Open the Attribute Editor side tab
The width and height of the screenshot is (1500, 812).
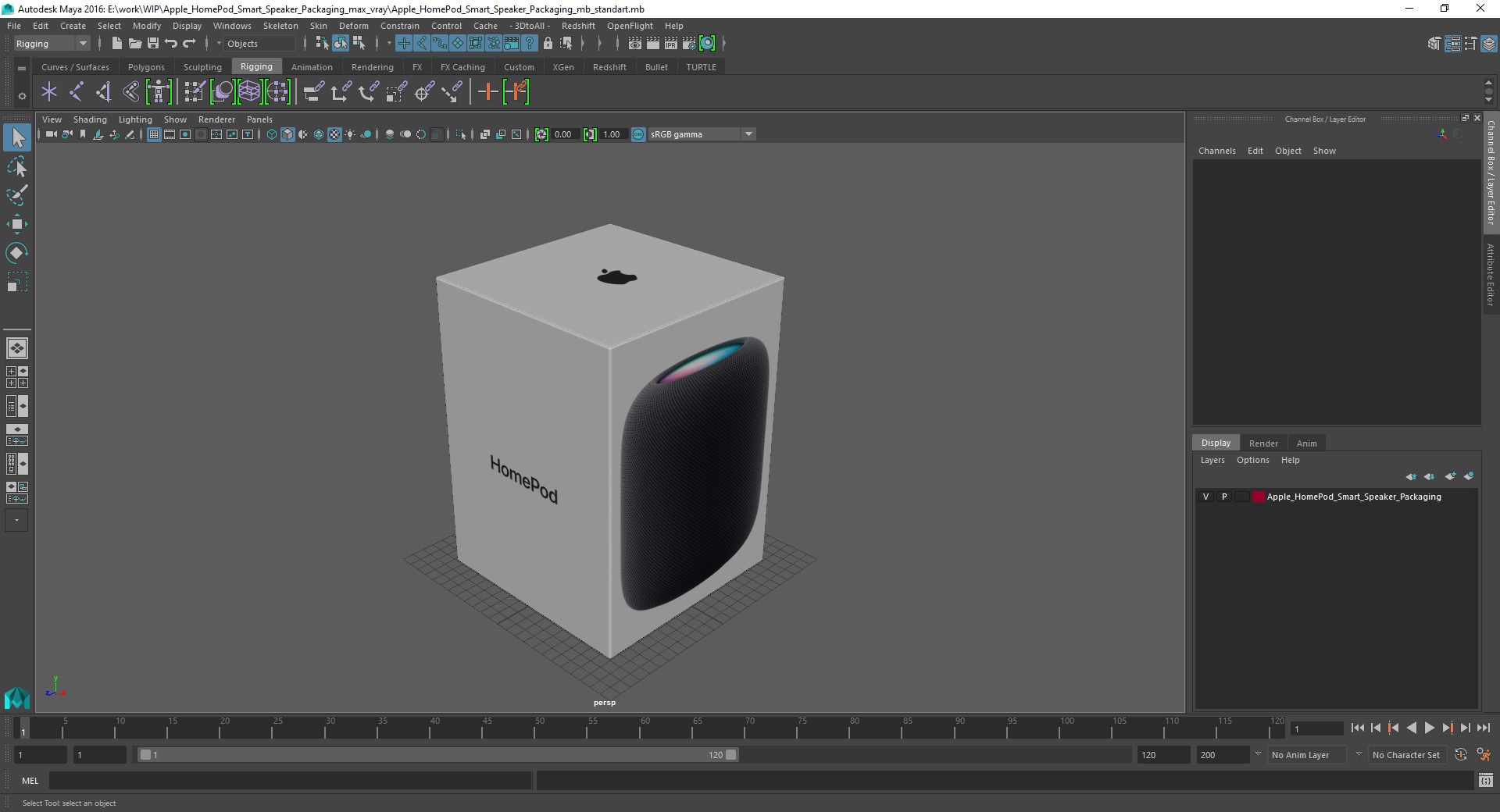point(1491,273)
